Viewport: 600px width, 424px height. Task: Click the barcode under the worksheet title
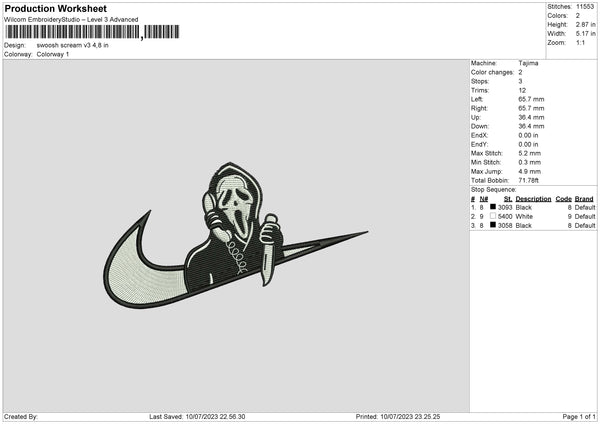(x=92, y=32)
